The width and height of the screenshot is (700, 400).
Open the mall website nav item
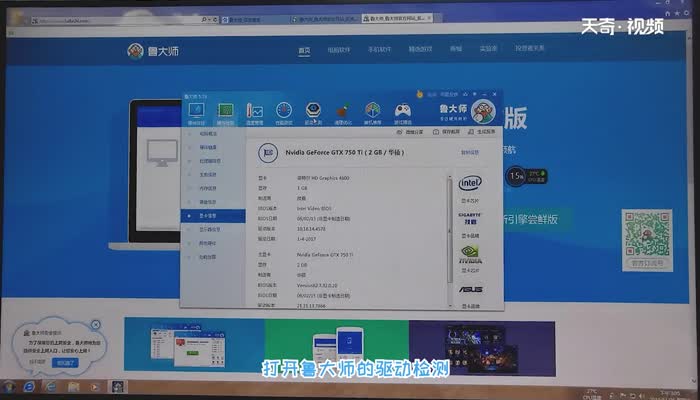coord(456,49)
